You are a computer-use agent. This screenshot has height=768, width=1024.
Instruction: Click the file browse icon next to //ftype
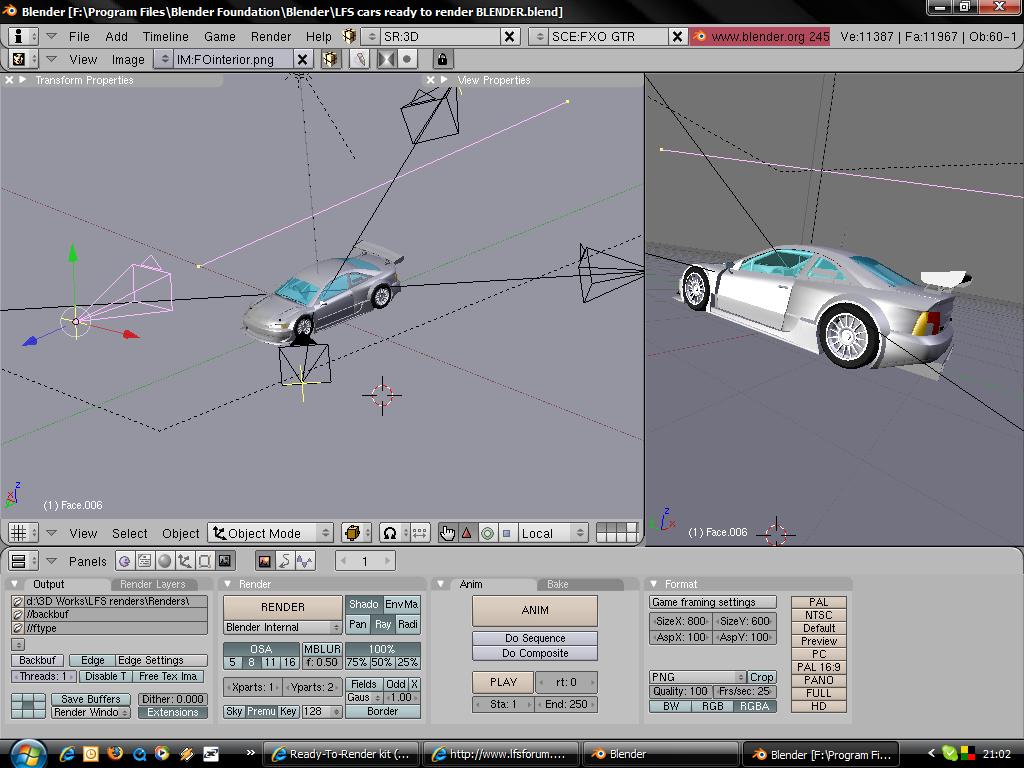coord(18,628)
